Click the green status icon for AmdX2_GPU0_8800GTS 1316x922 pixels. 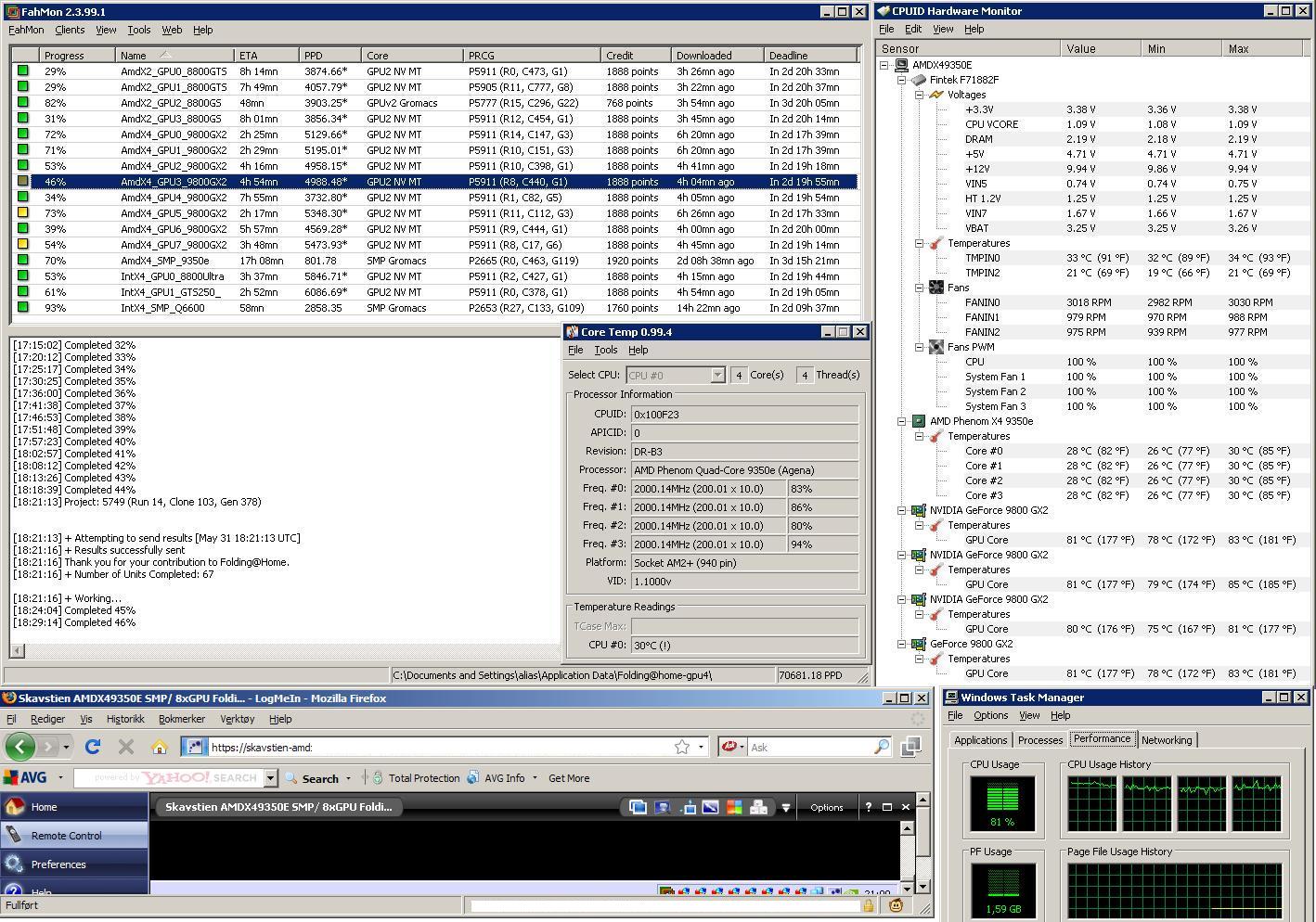(23, 71)
